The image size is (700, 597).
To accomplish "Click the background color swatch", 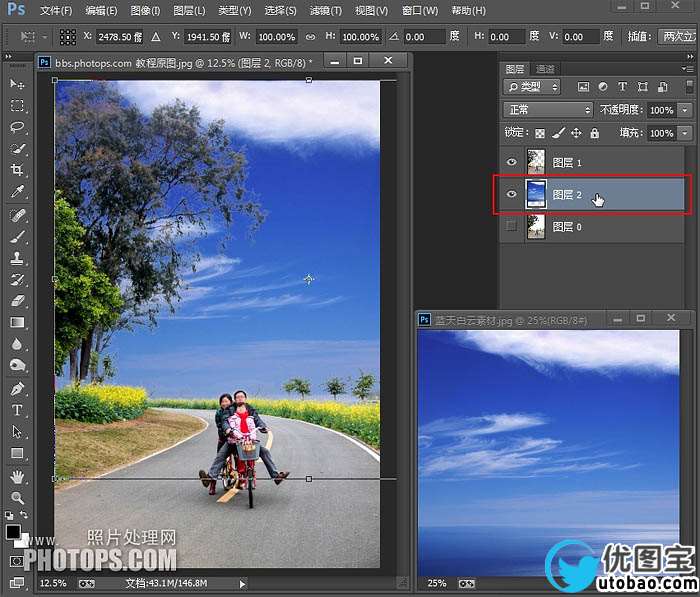I will [x=23, y=541].
